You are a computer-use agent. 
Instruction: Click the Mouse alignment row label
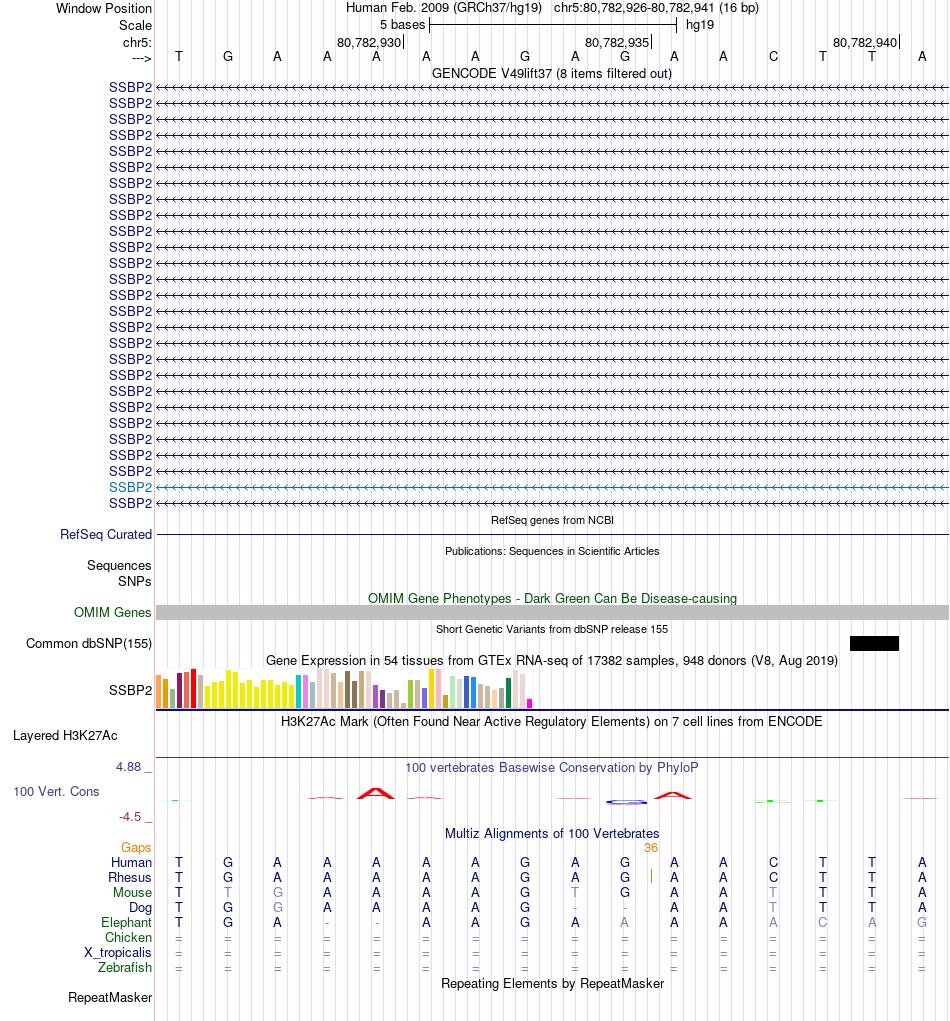coord(132,893)
